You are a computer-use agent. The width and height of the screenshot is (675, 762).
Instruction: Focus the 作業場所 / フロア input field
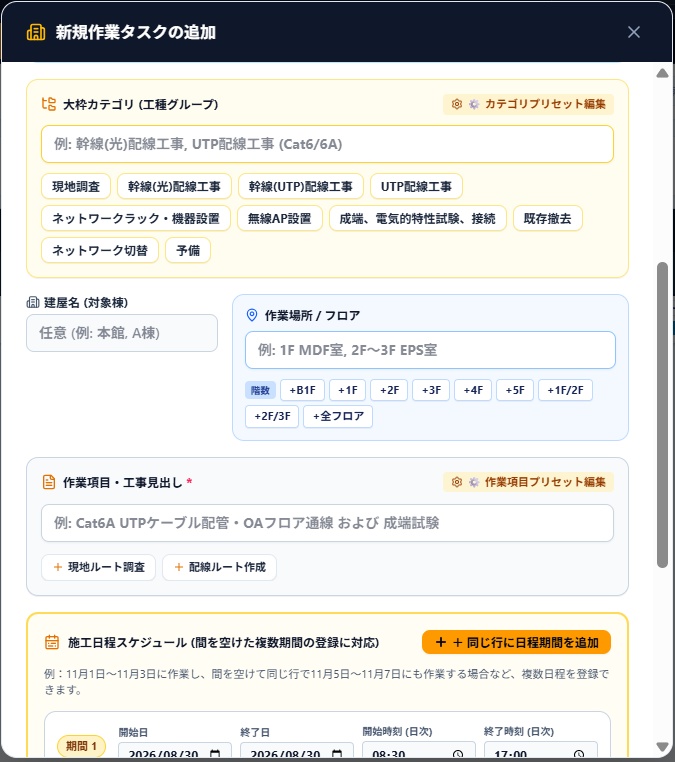pos(430,350)
